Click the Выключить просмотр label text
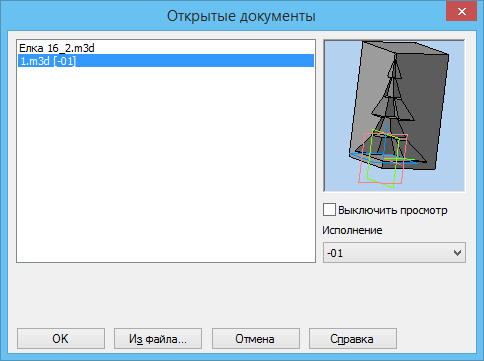The image size is (484, 361). (393, 210)
